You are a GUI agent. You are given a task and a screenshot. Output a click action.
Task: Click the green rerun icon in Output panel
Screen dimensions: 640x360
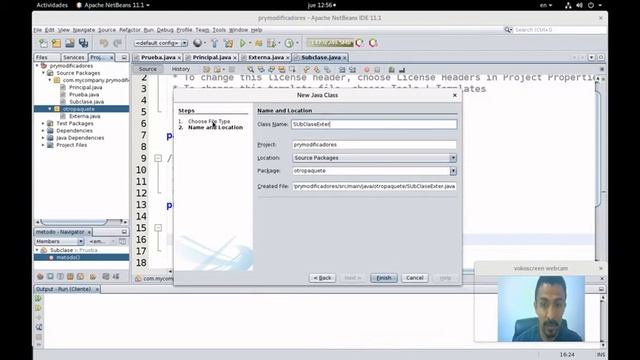pyautogui.click(x=38, y=298)
